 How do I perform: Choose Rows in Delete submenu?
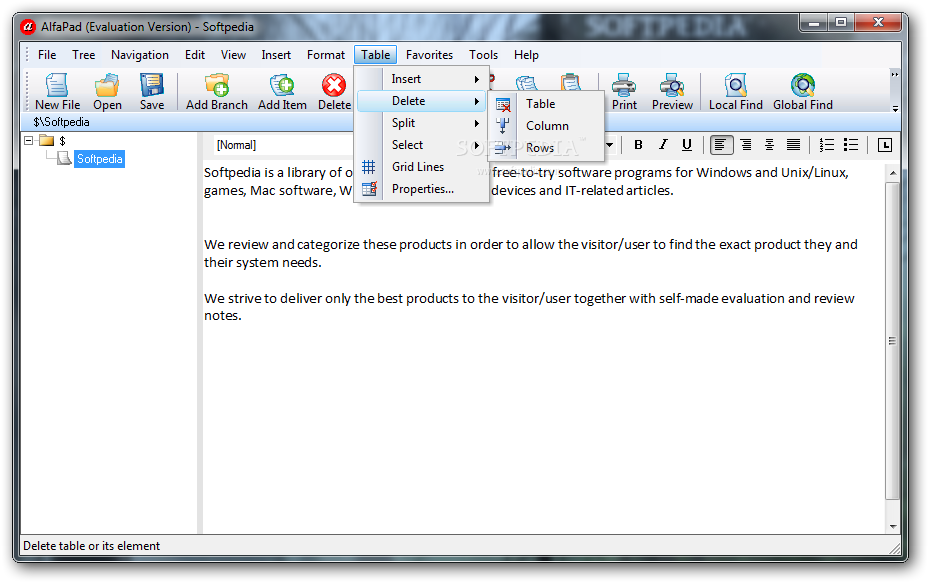pos(546,148)
